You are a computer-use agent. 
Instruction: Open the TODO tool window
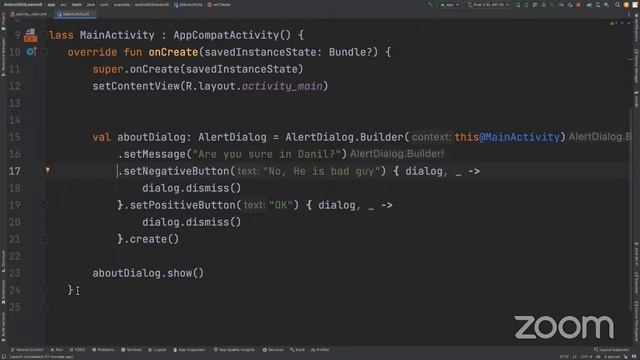tap(78, 350)
